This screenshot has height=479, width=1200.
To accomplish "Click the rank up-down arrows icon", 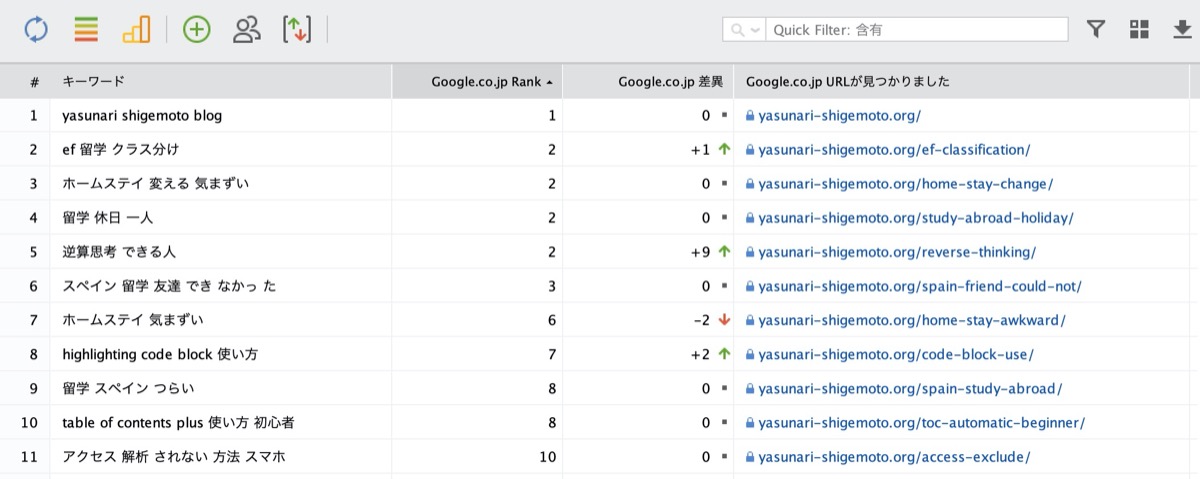I will click(297, 30).
